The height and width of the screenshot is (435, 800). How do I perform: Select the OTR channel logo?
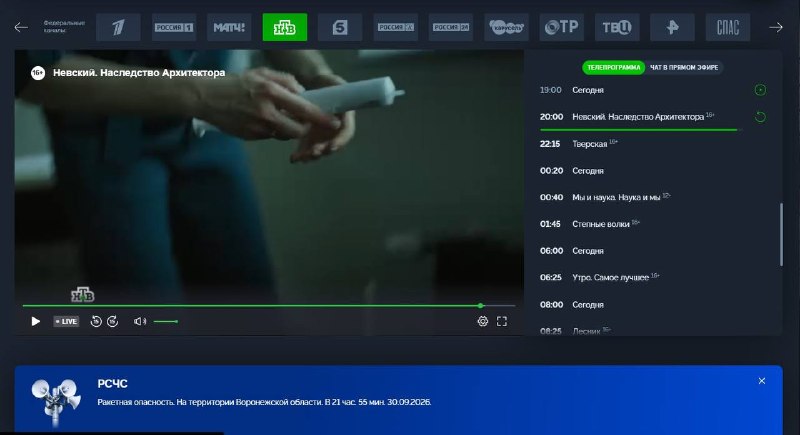point(562,27)
